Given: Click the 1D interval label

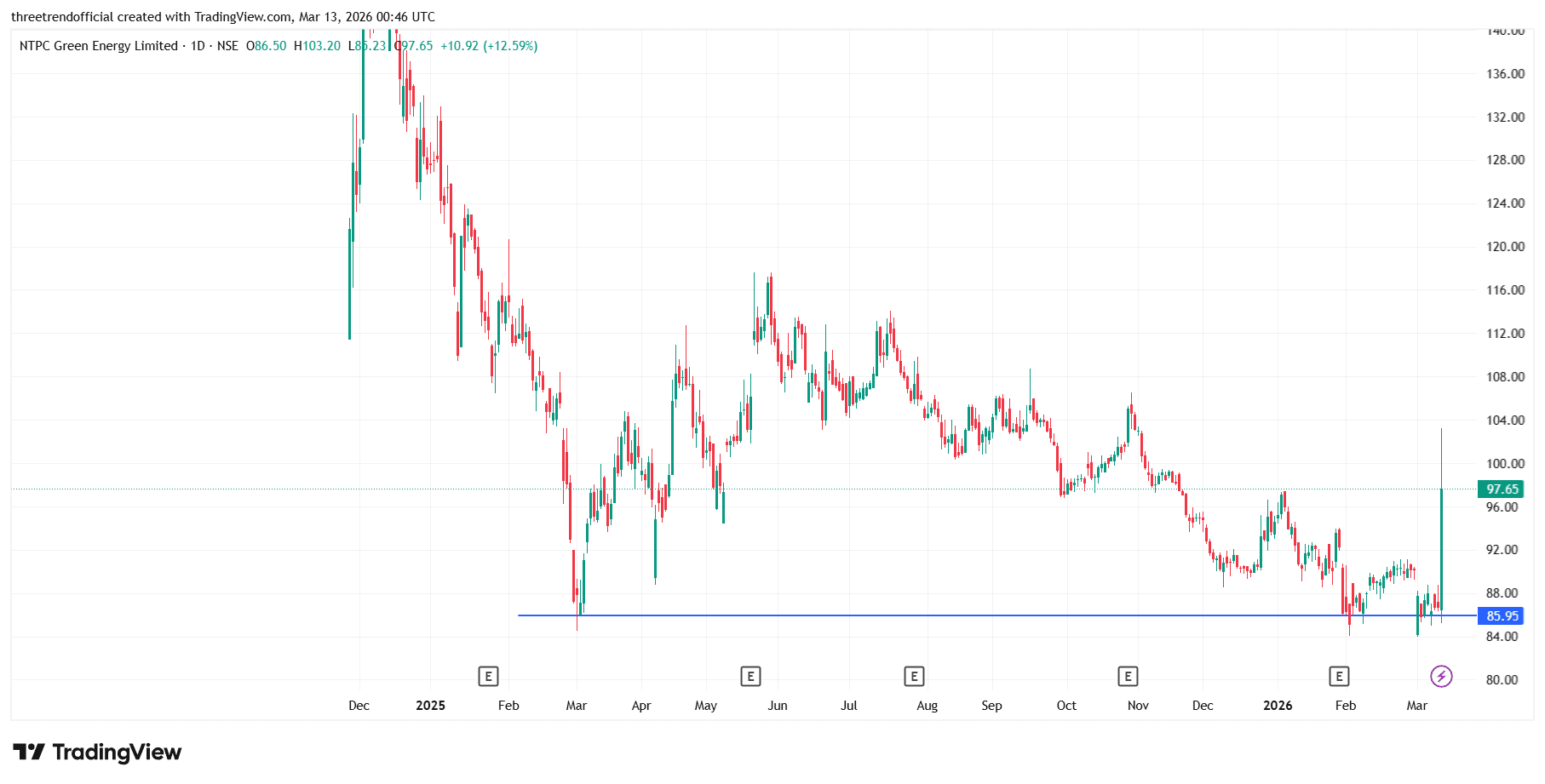Looking at the screenshot, I should (198, 46).
